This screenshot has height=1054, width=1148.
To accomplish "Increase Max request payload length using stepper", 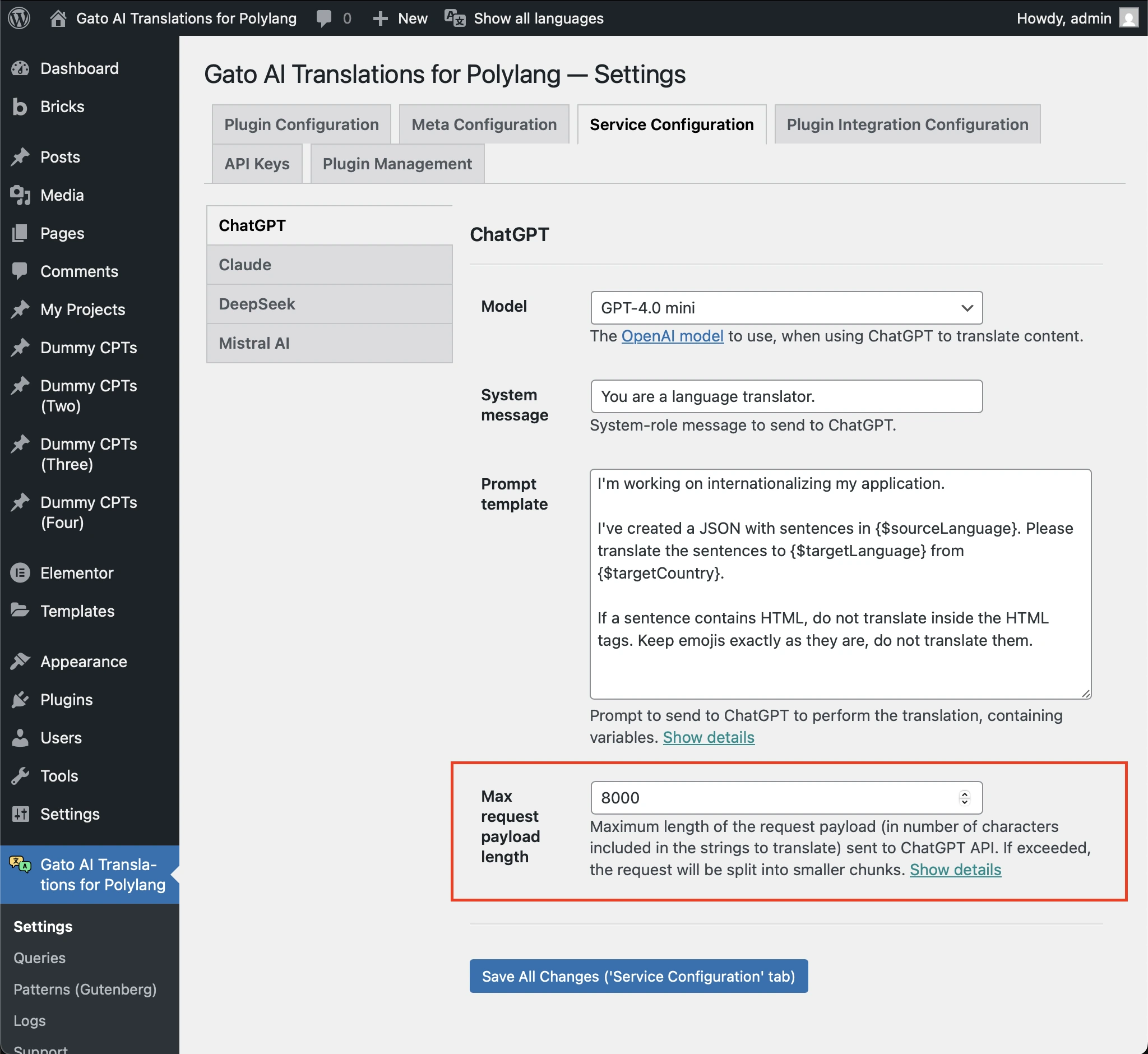I will pyautogui.click(x=964, y=794).
